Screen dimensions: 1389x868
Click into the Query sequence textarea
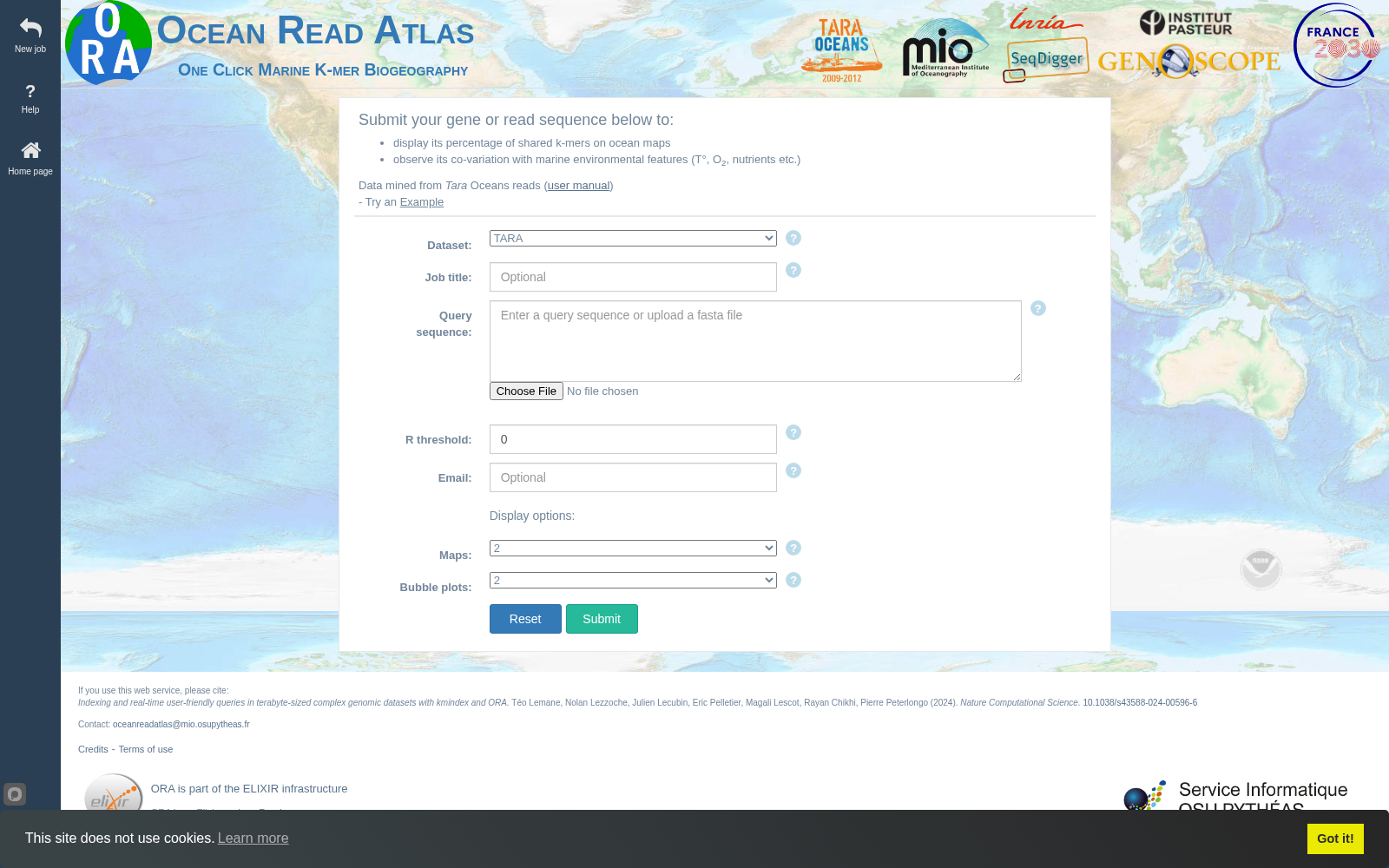coord(755,341)
